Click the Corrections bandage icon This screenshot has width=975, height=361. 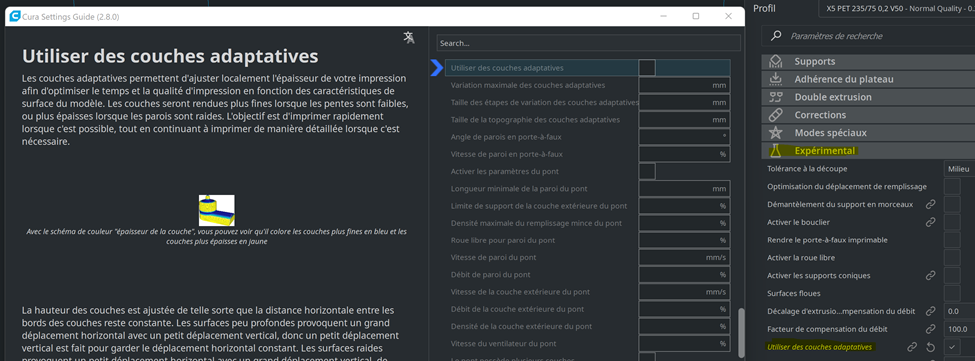[775, 115]
